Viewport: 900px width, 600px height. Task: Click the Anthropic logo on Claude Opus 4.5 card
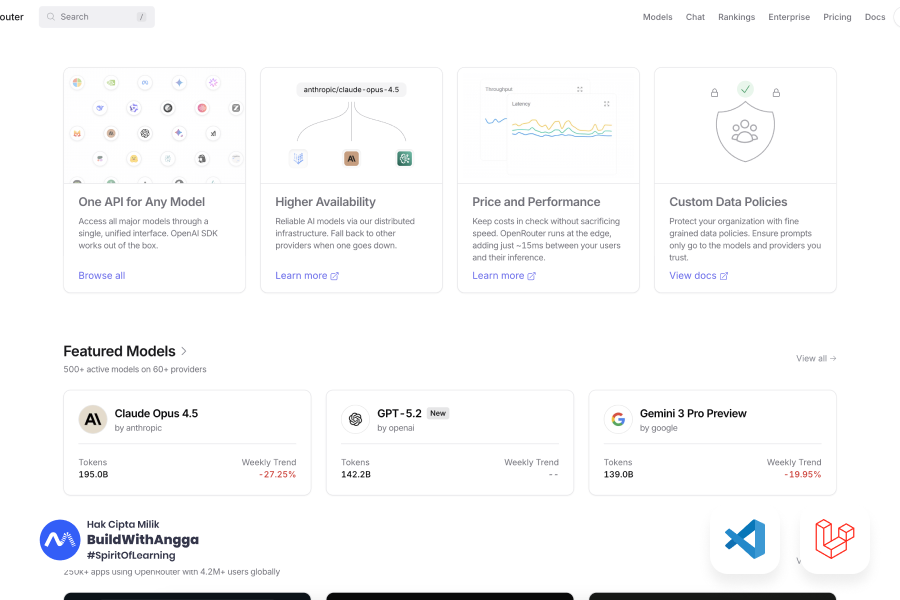click(x=93, y=420)
